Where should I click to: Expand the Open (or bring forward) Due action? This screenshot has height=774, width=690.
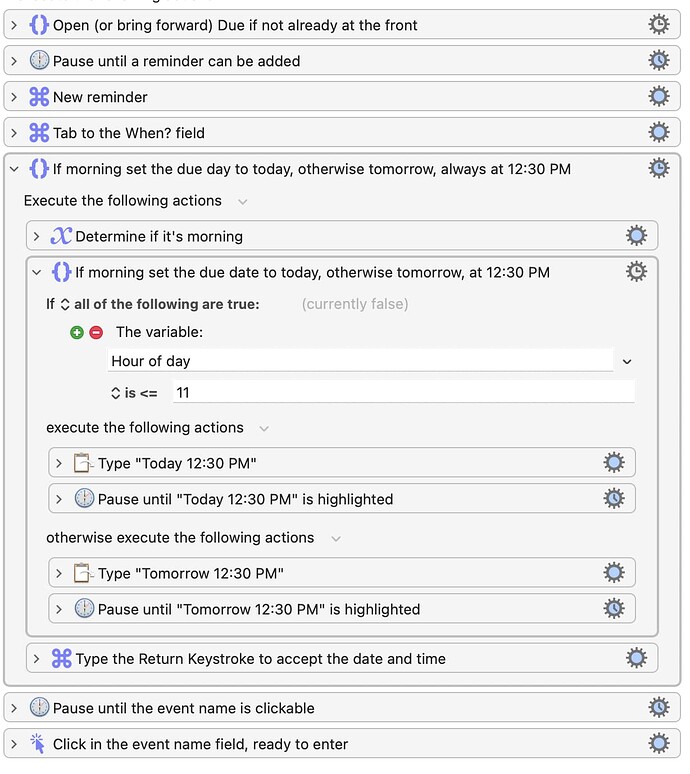click(x=14, y=25)
